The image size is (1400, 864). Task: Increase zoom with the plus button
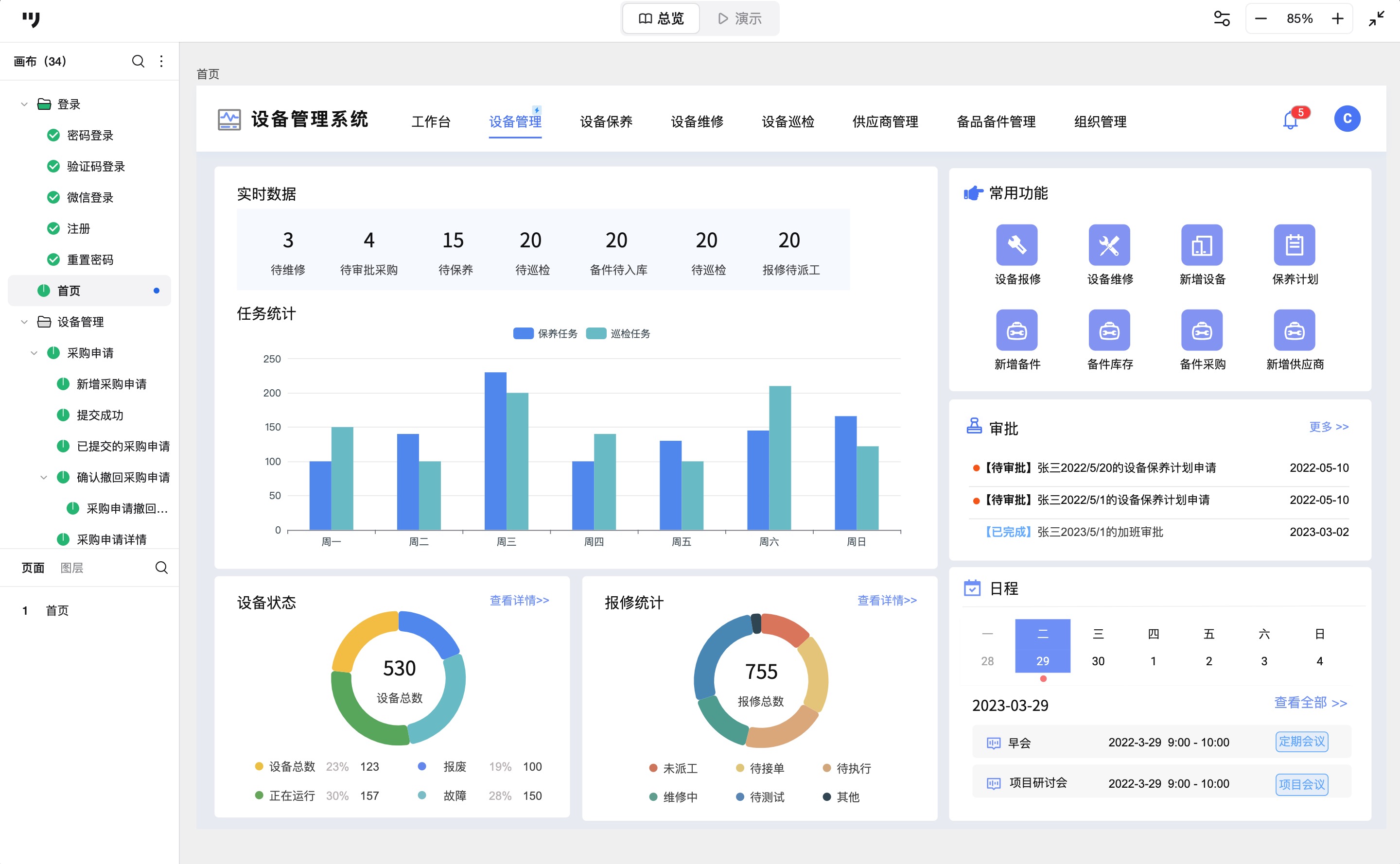point(1337,19)
